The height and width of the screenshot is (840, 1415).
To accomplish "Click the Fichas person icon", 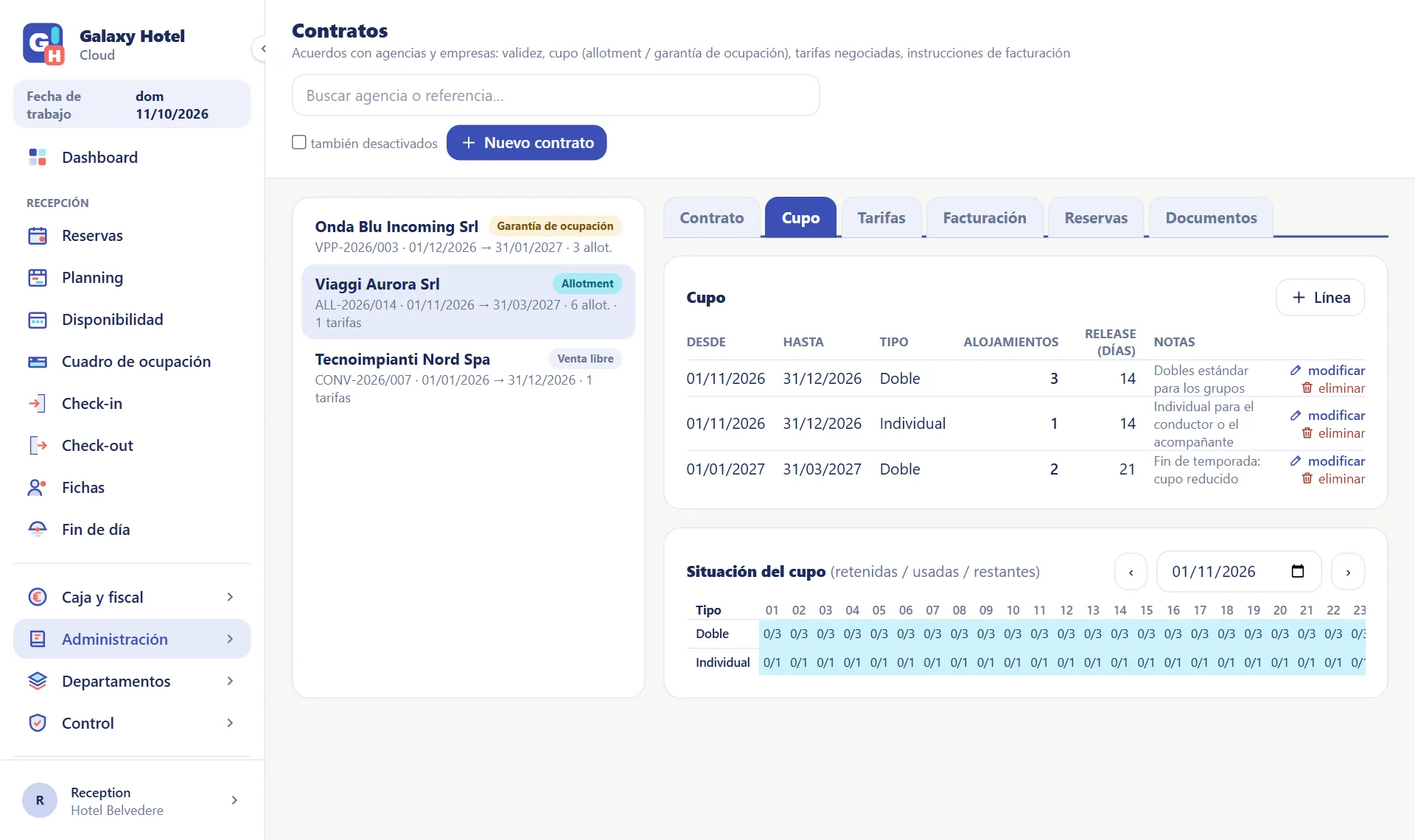I will tap(37, 488).
